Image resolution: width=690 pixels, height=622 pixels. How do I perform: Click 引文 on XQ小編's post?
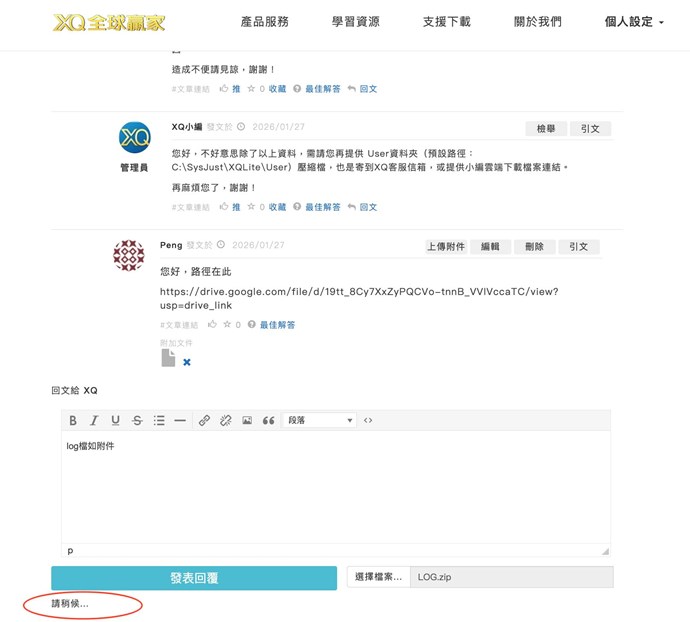pyautogui.click(x=590, y=129)
